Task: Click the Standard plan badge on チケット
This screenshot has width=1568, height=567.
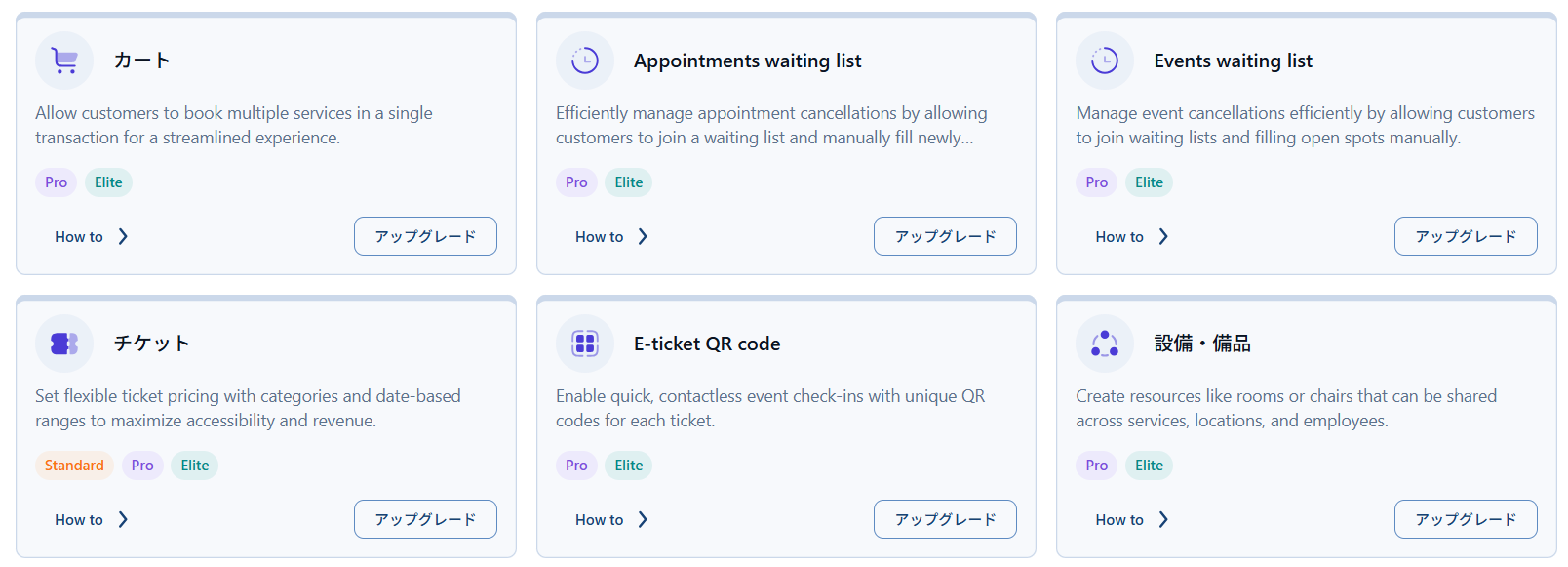Action: click(74, 466)
